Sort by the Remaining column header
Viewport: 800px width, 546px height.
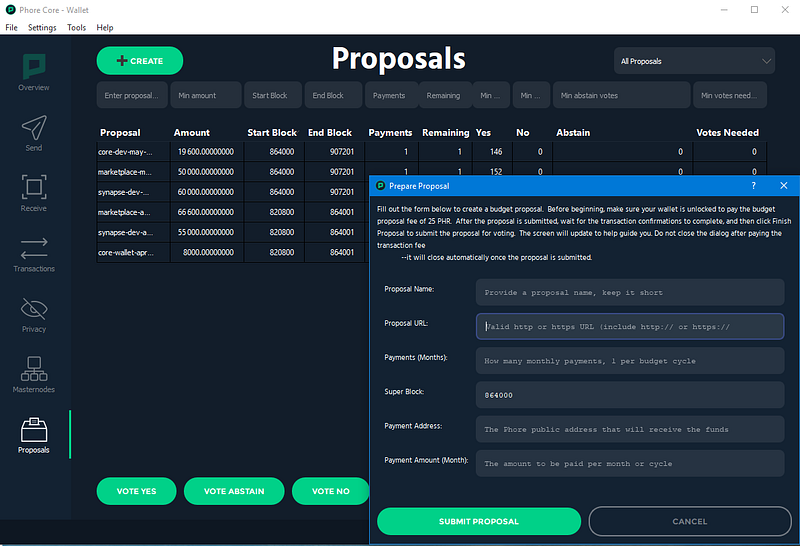pos(445,133)
